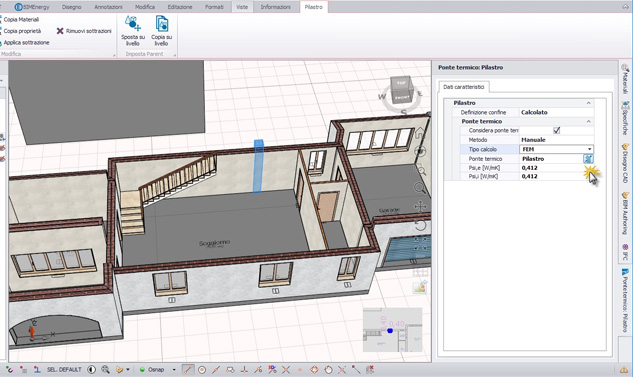Open the Osnap dropdown arrow
Viewport: 633px width, 377px height.
click(174, 369)
